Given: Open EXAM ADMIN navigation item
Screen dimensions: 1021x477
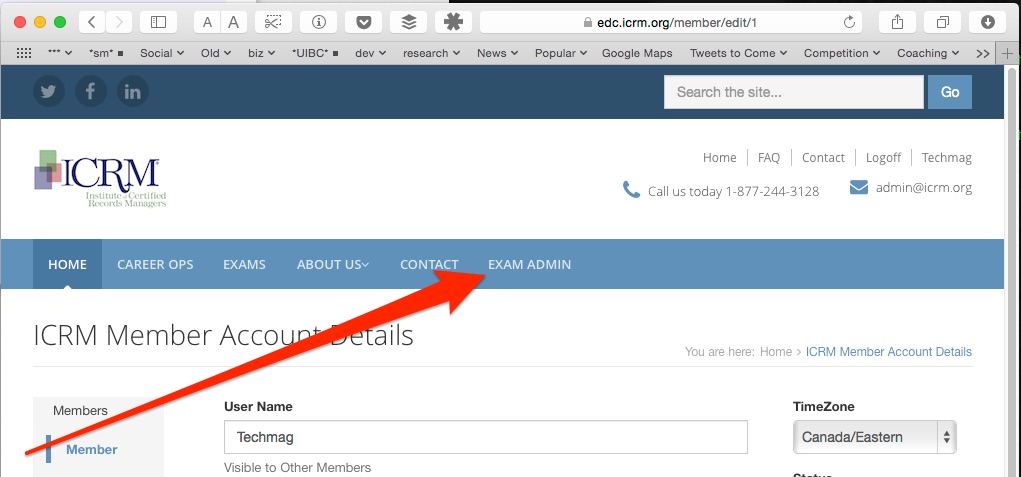Looking at the screenshot, I should coord(529,264).
